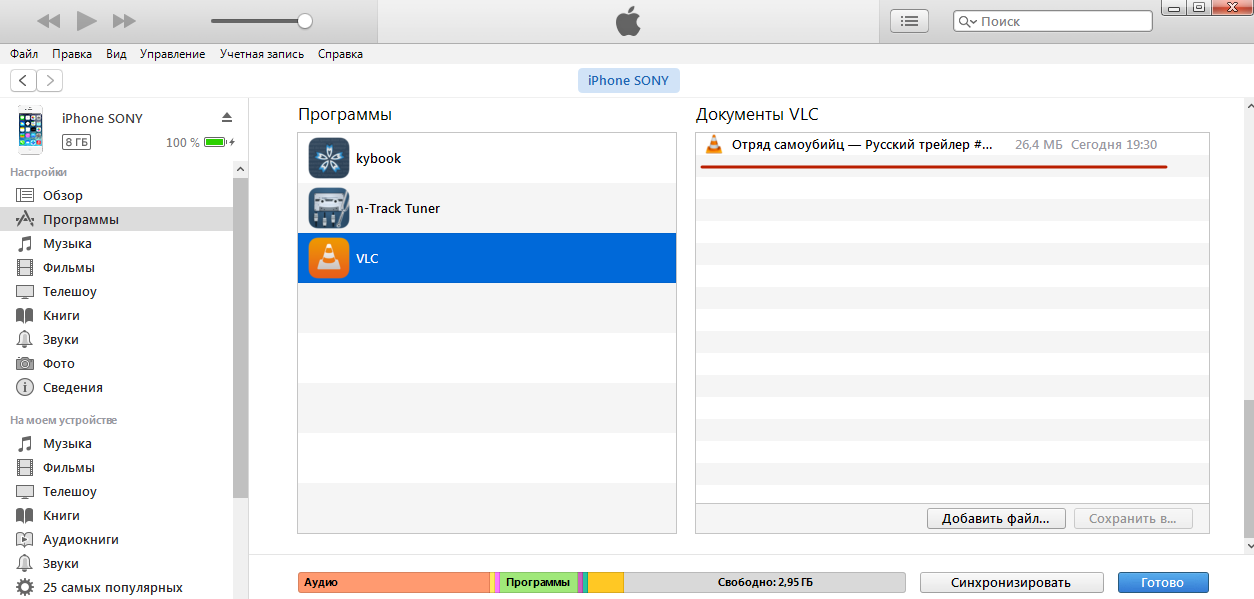Click the Готово button
This screenshot has width=1254, height=599.
pyautogui.click(x=1162, y=582)
